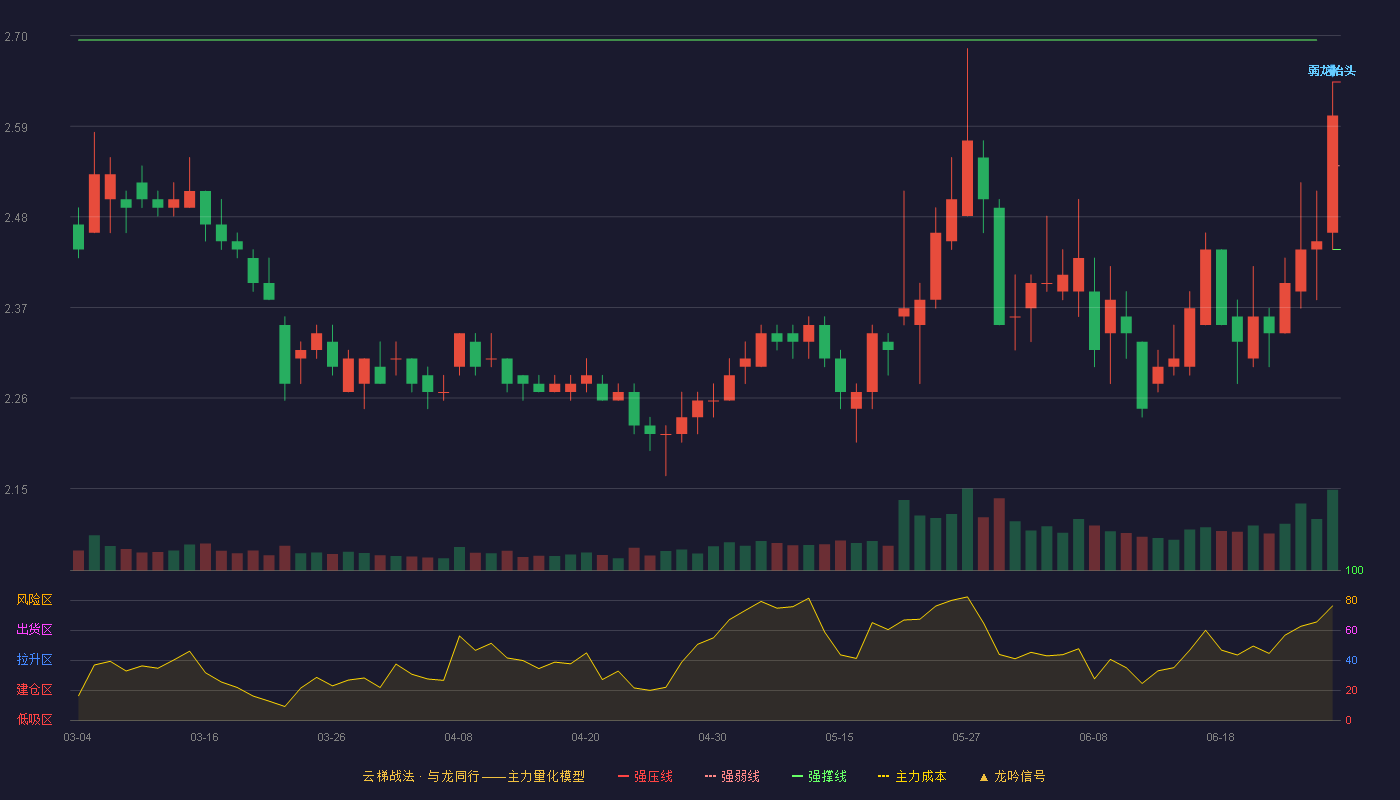This screenshot has width=1400, height=800.
Task: Select the 风险区 zone label
Action: (34, 600)
